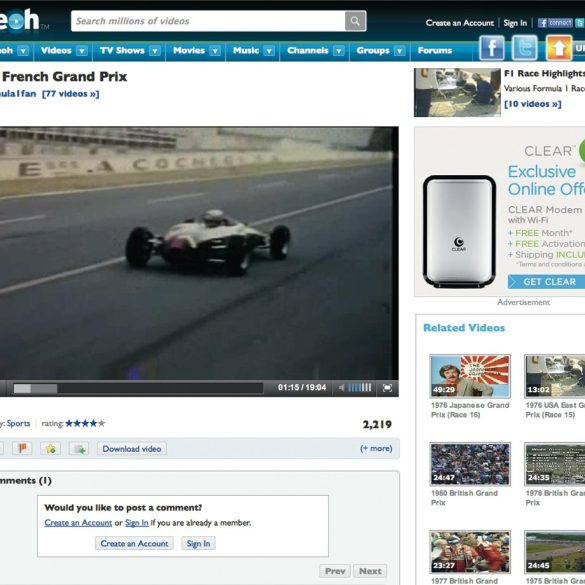Viewport: 585px width, 585px height.
Task: Expand the Music menu arrow
Action: [269, 51]
